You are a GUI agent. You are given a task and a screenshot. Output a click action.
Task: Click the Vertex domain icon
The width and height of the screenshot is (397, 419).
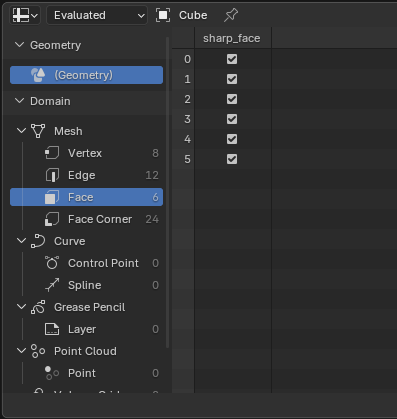click(52, 153)
